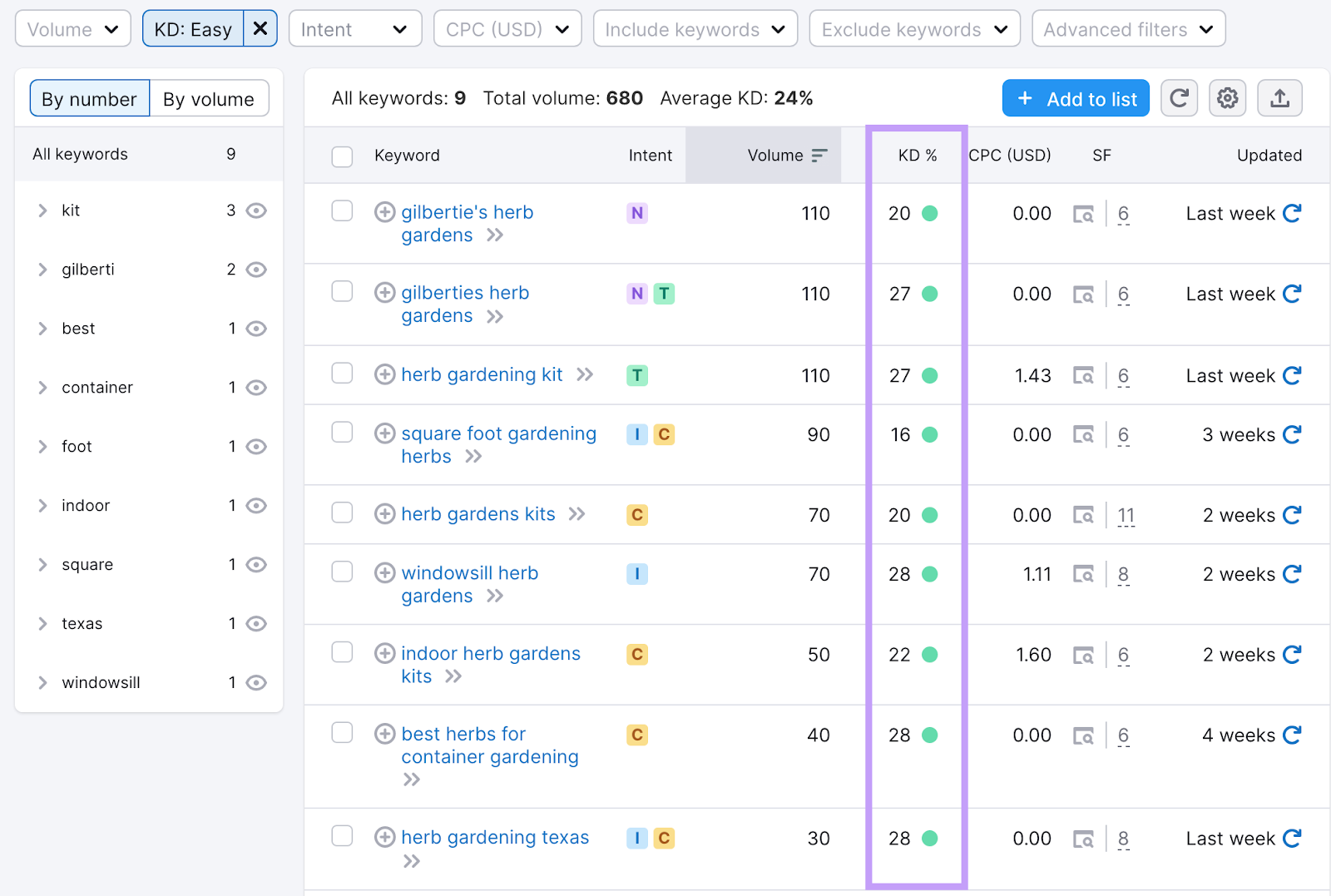This screenshot has width=1331, height=896.
Task: Remove the KD: Easy filter with the X
Action: (260, 27)
